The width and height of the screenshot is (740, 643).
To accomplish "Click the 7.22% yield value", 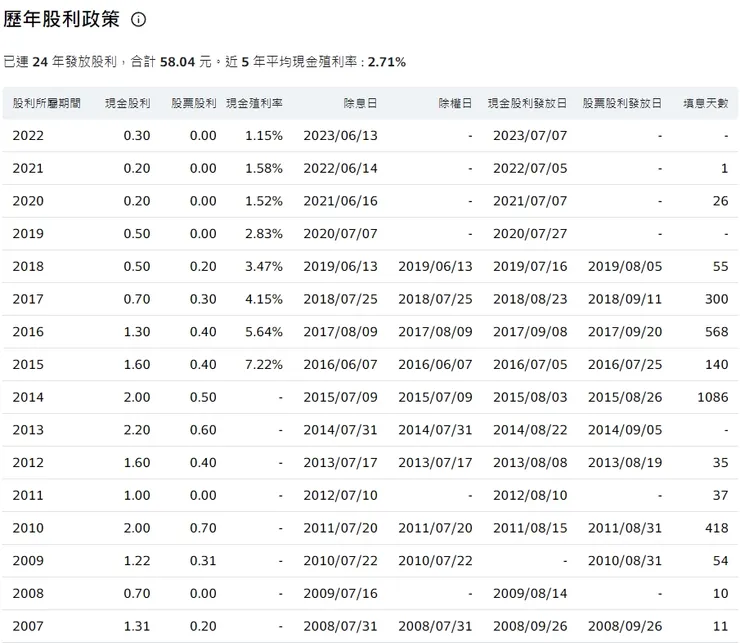I will pyautogui.click(x=264, y=364).
